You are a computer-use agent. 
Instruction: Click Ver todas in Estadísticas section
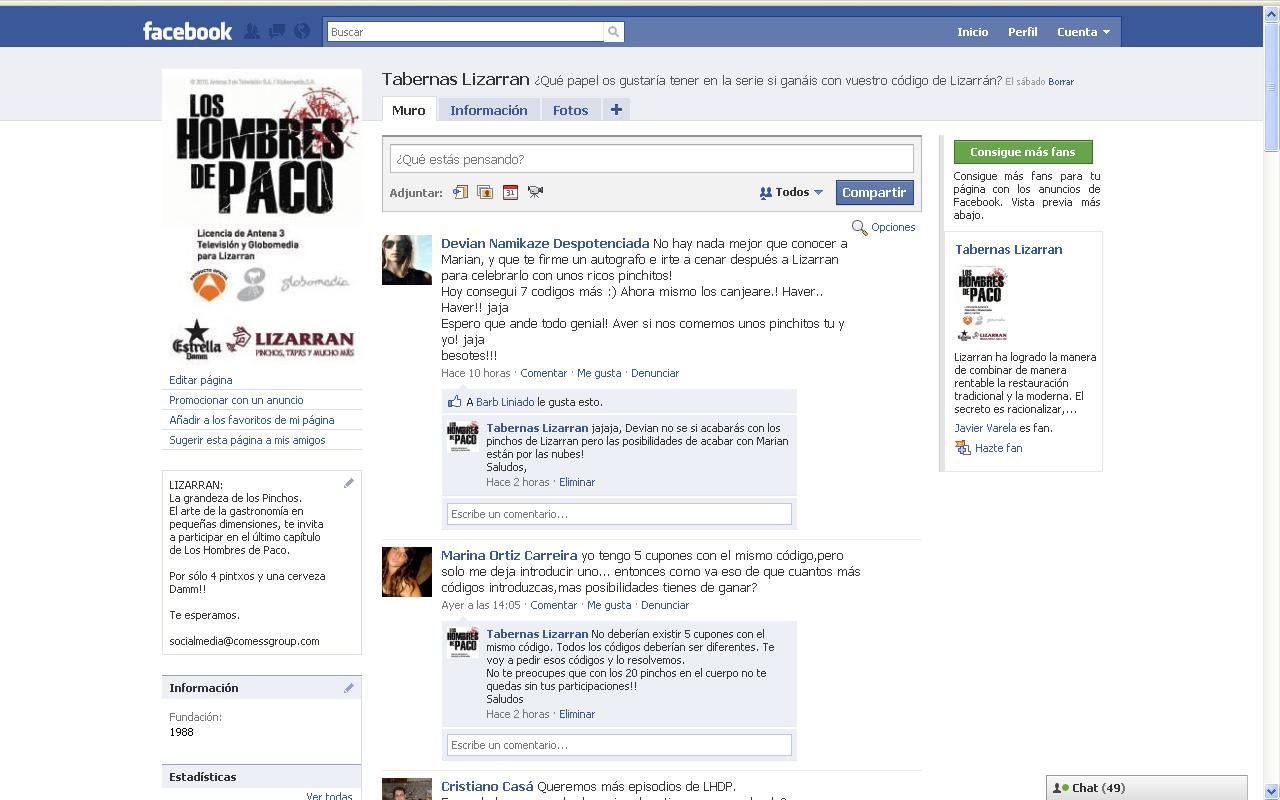coord(329,796)
